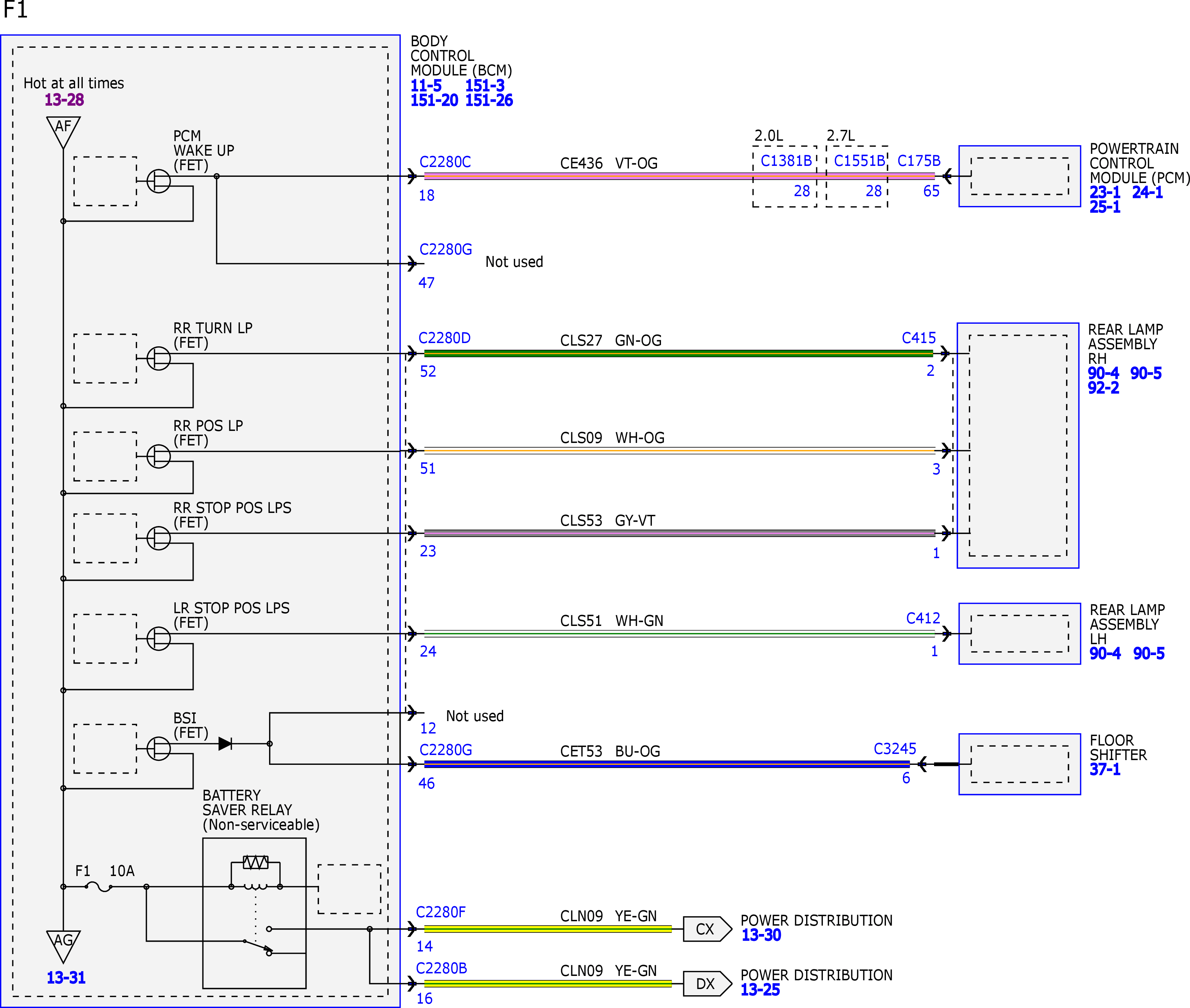Open PCM page reference 24-1

pos(1147,192)
